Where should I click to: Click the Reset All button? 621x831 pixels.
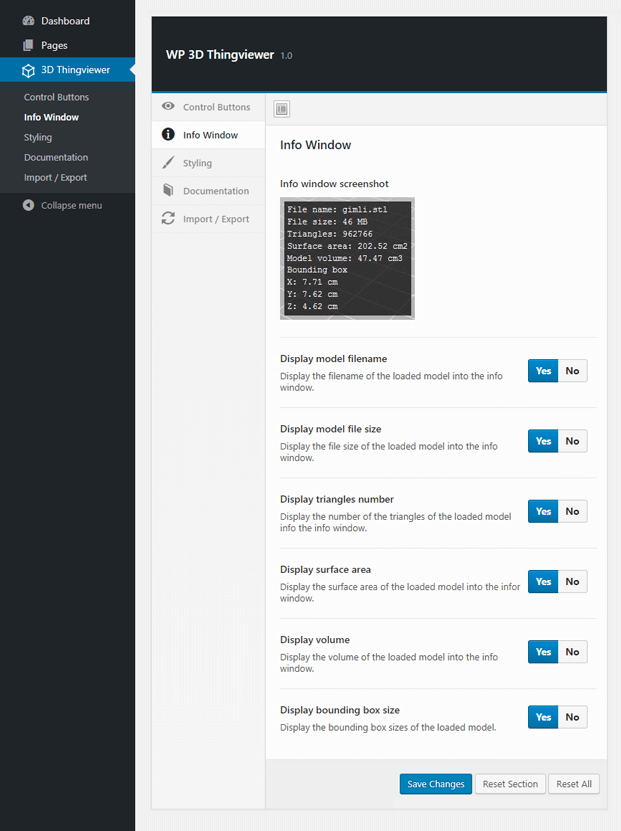pos(574,784)
